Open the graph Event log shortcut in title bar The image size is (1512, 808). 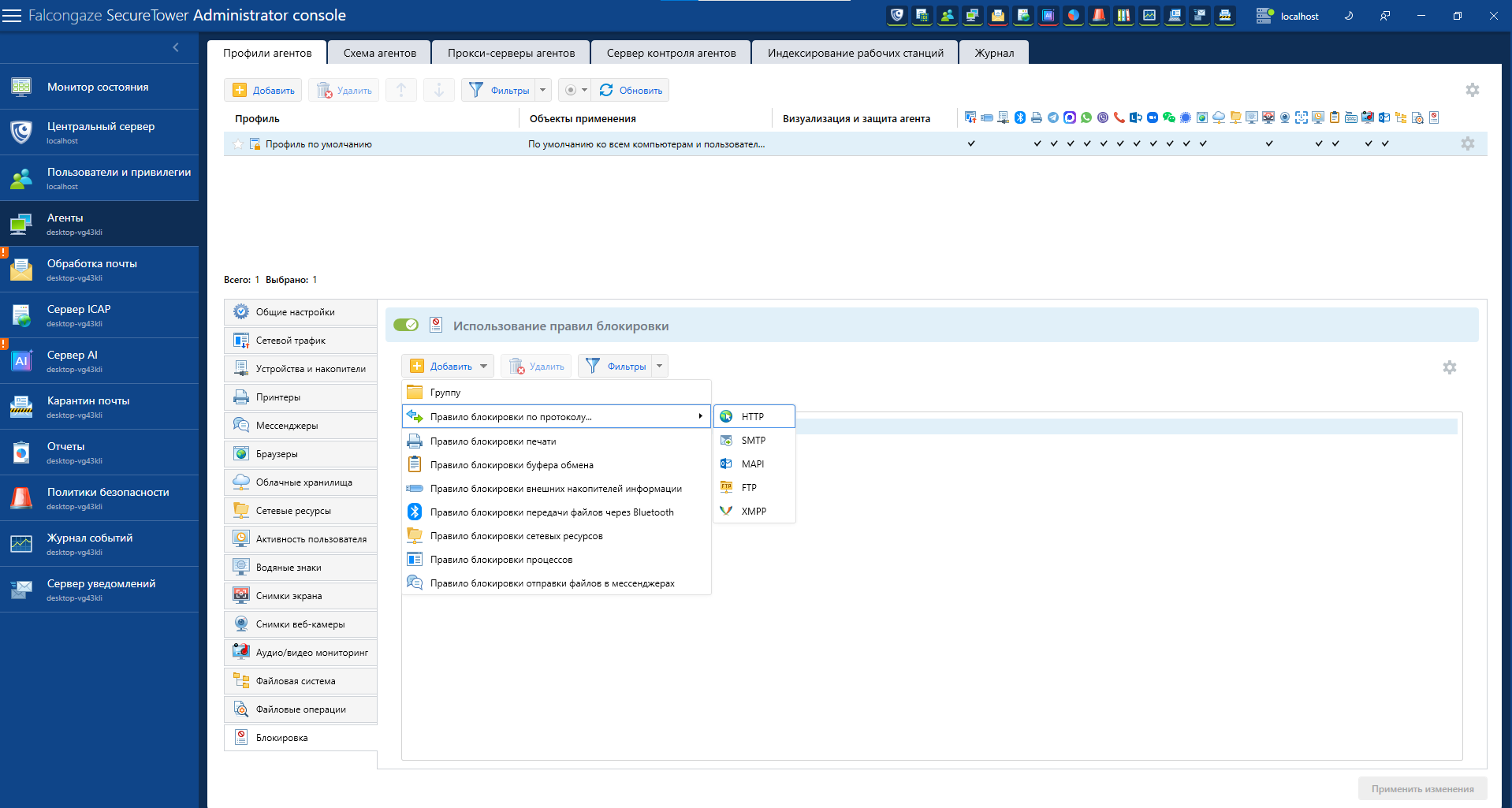pyautogui.click(x=1149, y=16)
